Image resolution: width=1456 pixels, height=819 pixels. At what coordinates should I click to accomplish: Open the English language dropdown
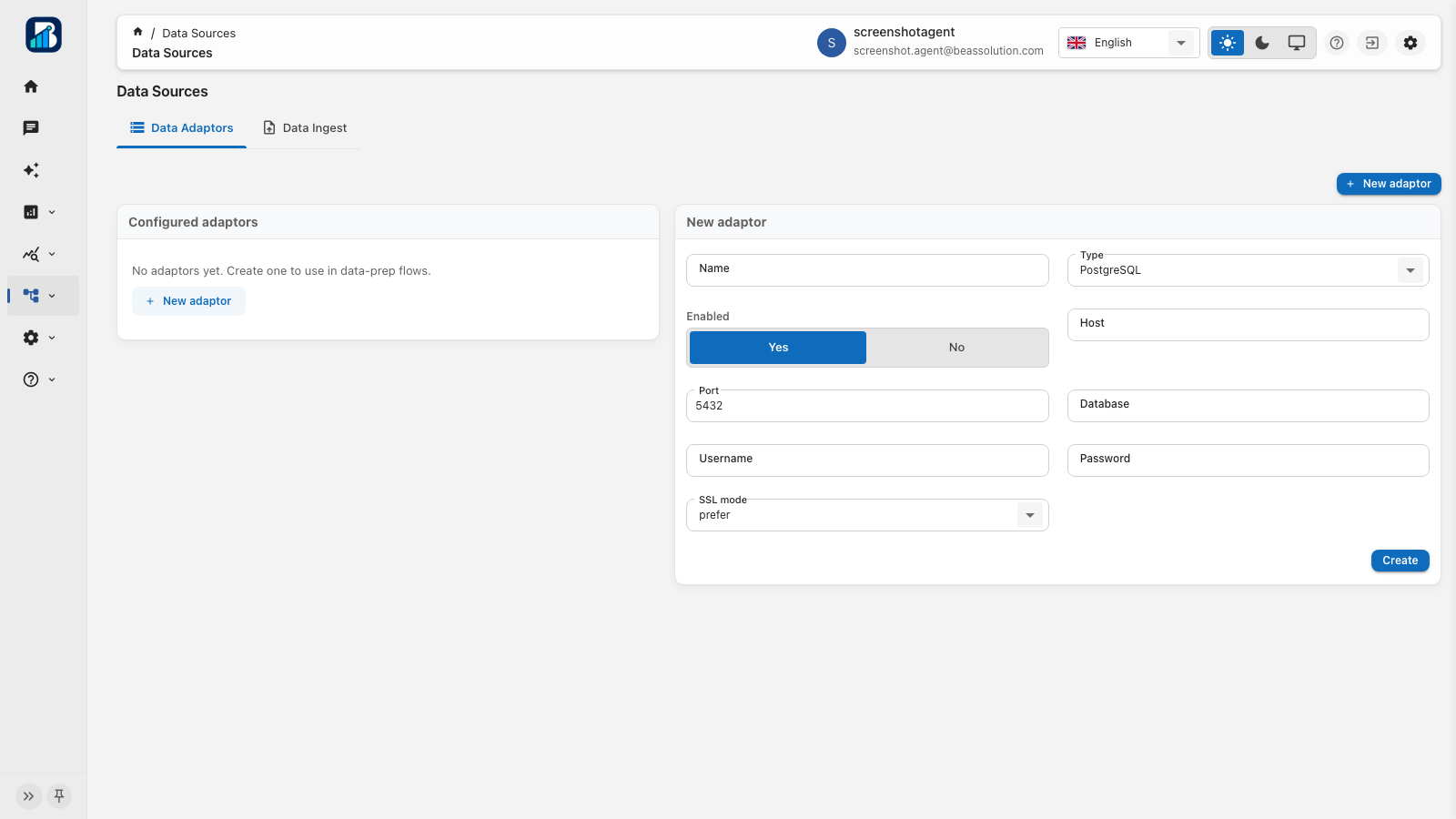(x=1128, y=43)
